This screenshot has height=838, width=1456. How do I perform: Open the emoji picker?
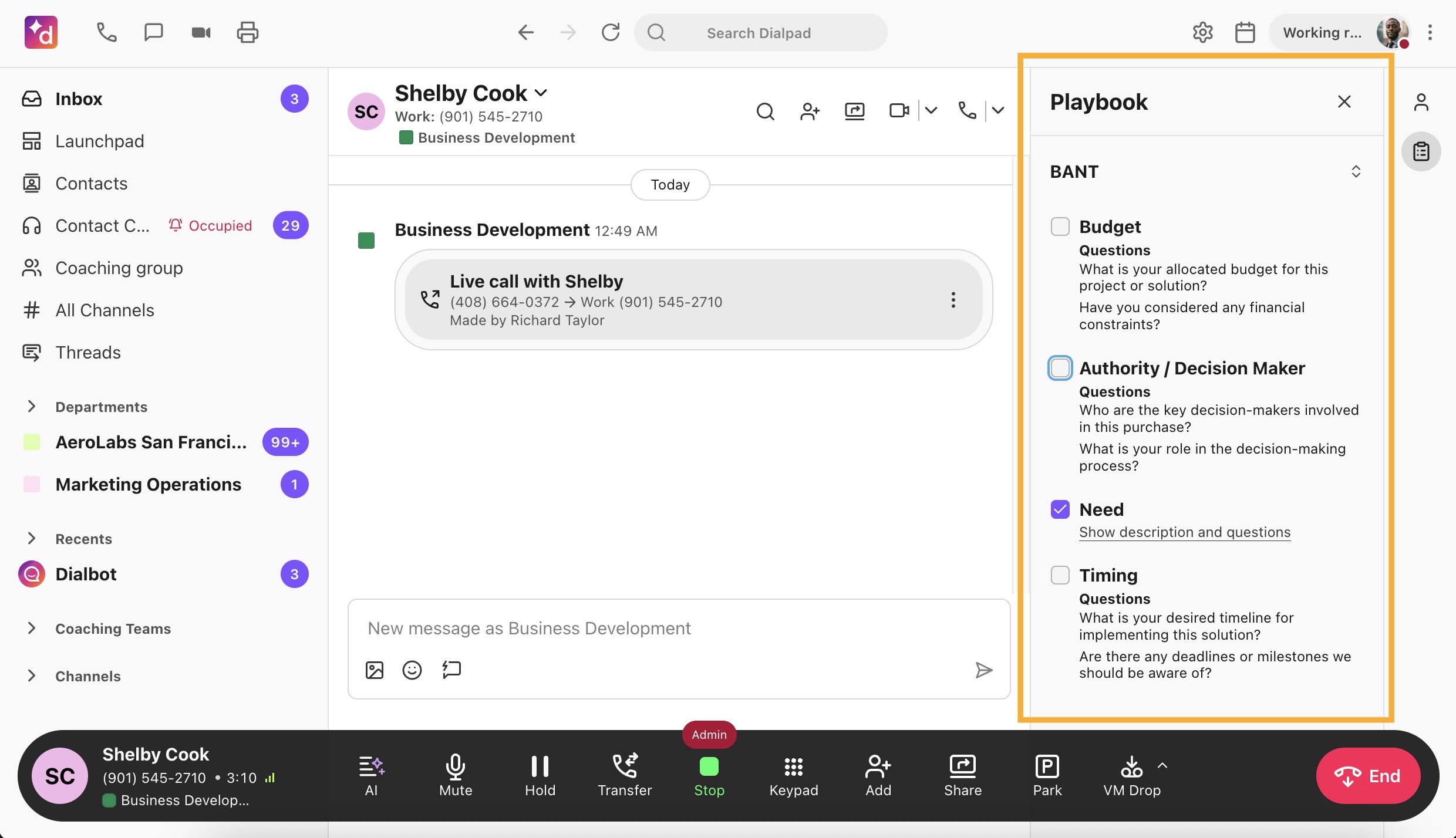coord(412,670)
